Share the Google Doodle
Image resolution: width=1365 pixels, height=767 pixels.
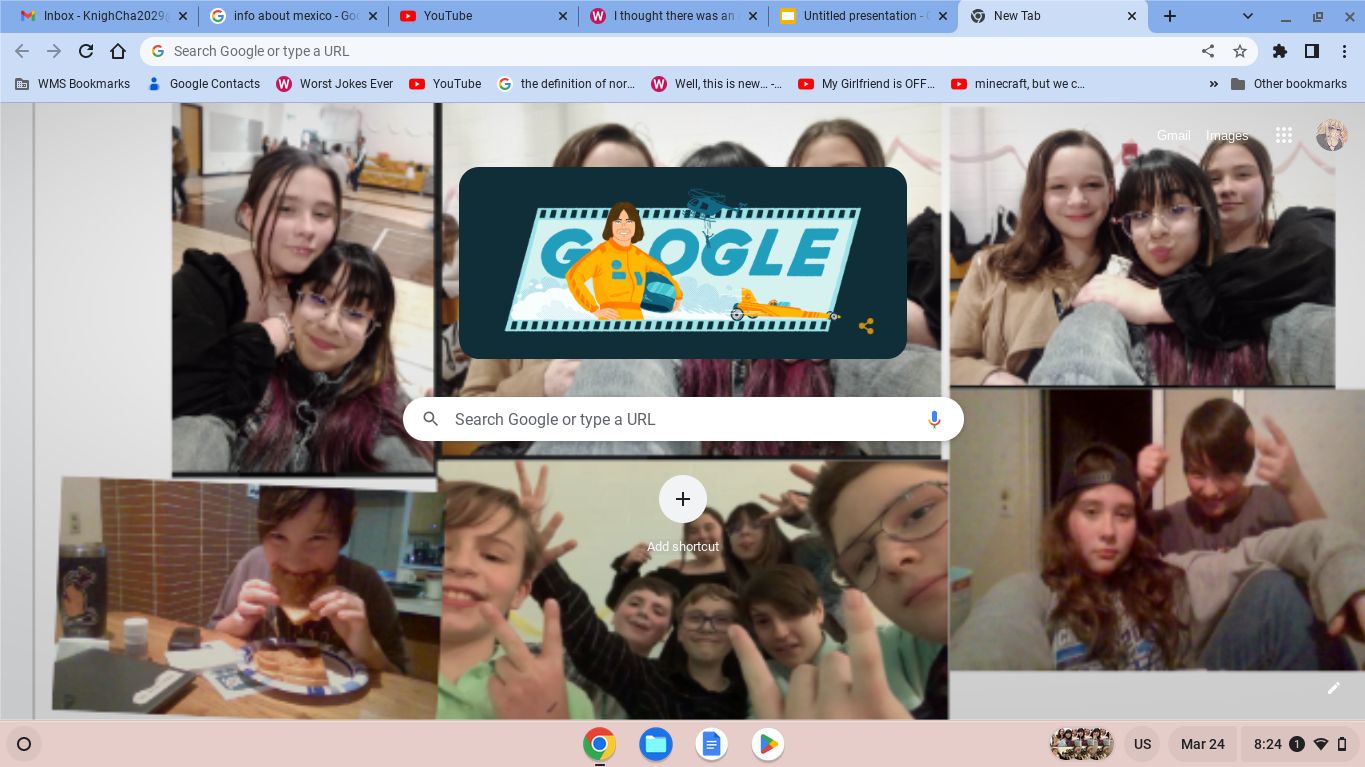click(x=866, y=326)
